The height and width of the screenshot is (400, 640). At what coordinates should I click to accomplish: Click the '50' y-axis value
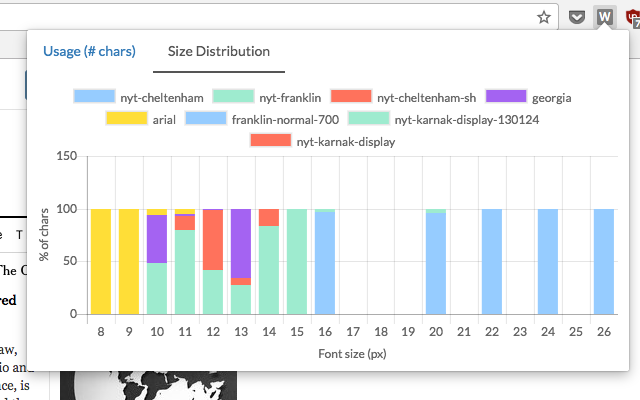pos(70,261)
